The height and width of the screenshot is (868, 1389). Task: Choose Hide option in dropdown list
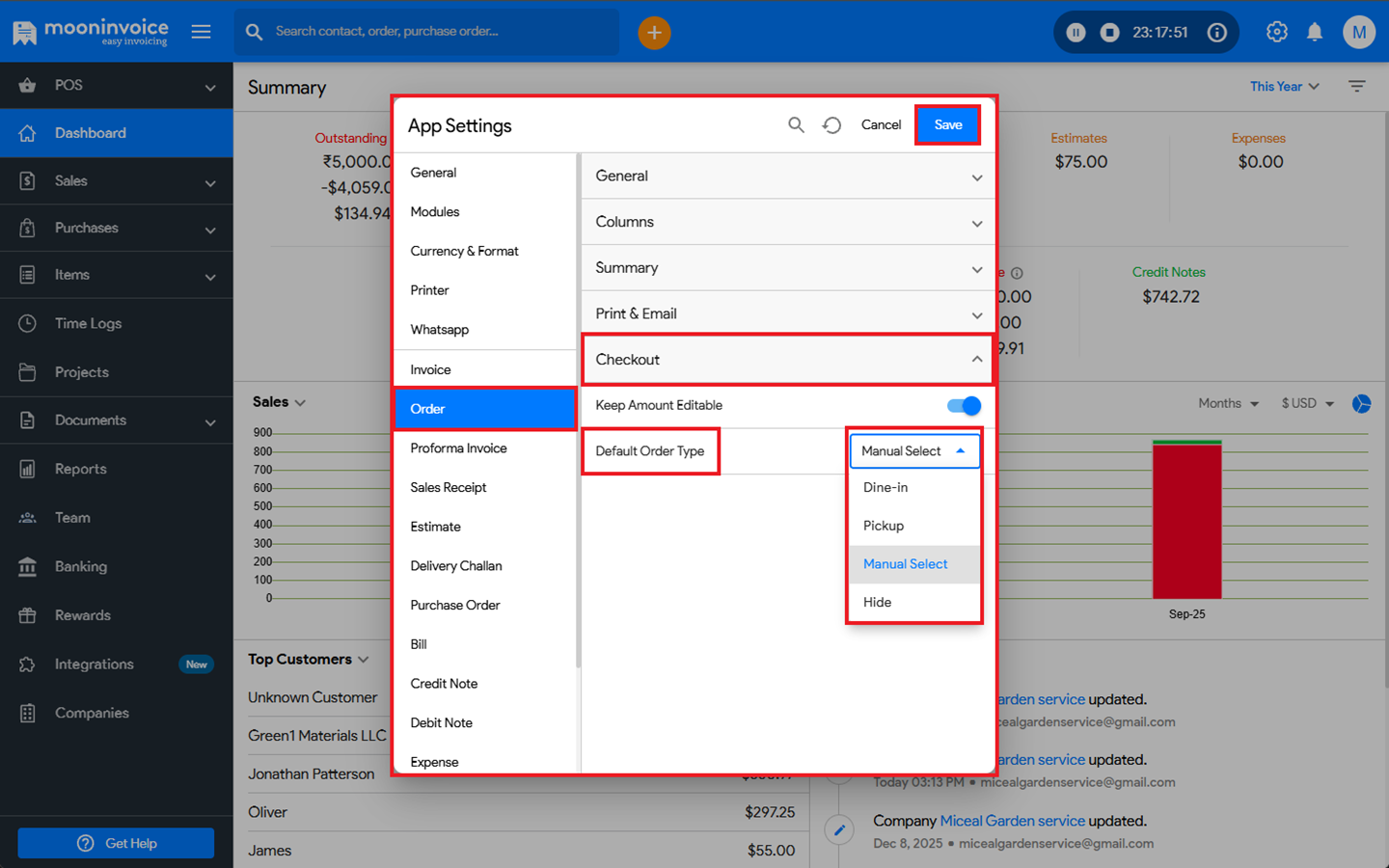pos(877,602)
